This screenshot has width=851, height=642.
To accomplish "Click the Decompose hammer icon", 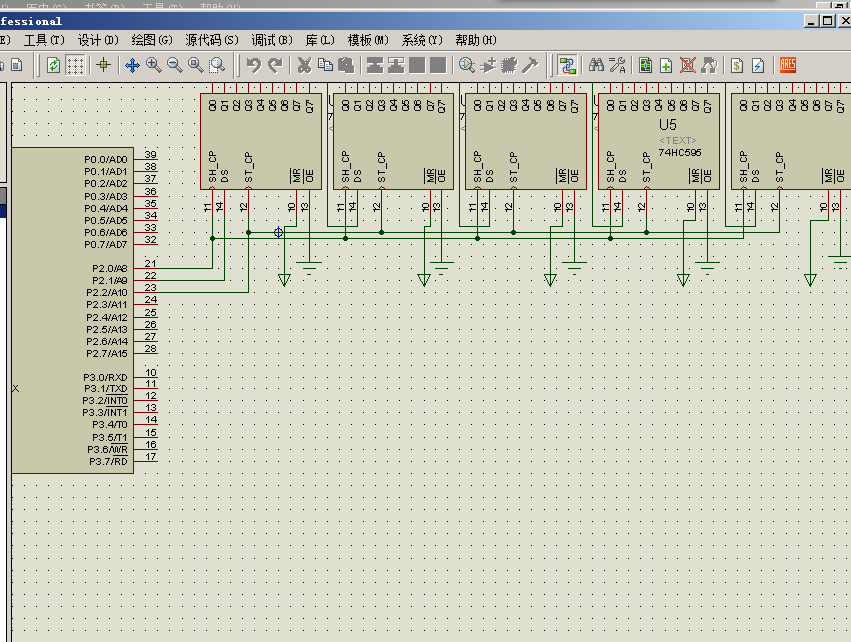I will pyautogui.click(x=530, y=66).
